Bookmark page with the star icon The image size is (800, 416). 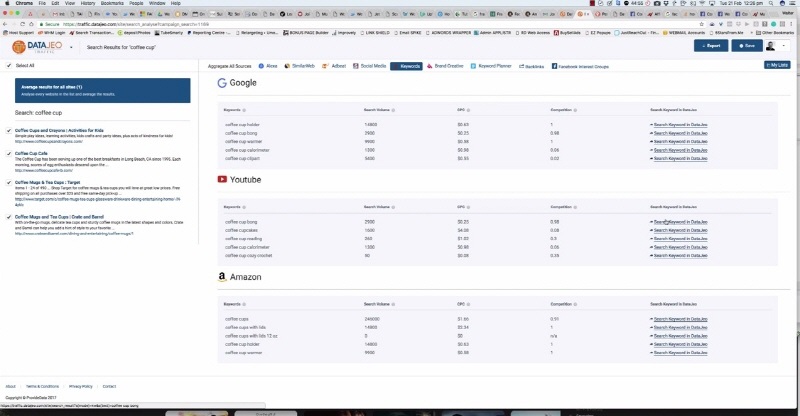coord(702,24)
